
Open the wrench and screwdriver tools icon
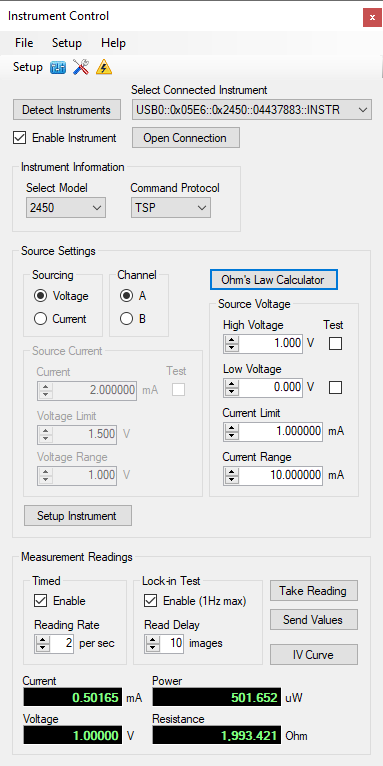[x=81, y=67]
